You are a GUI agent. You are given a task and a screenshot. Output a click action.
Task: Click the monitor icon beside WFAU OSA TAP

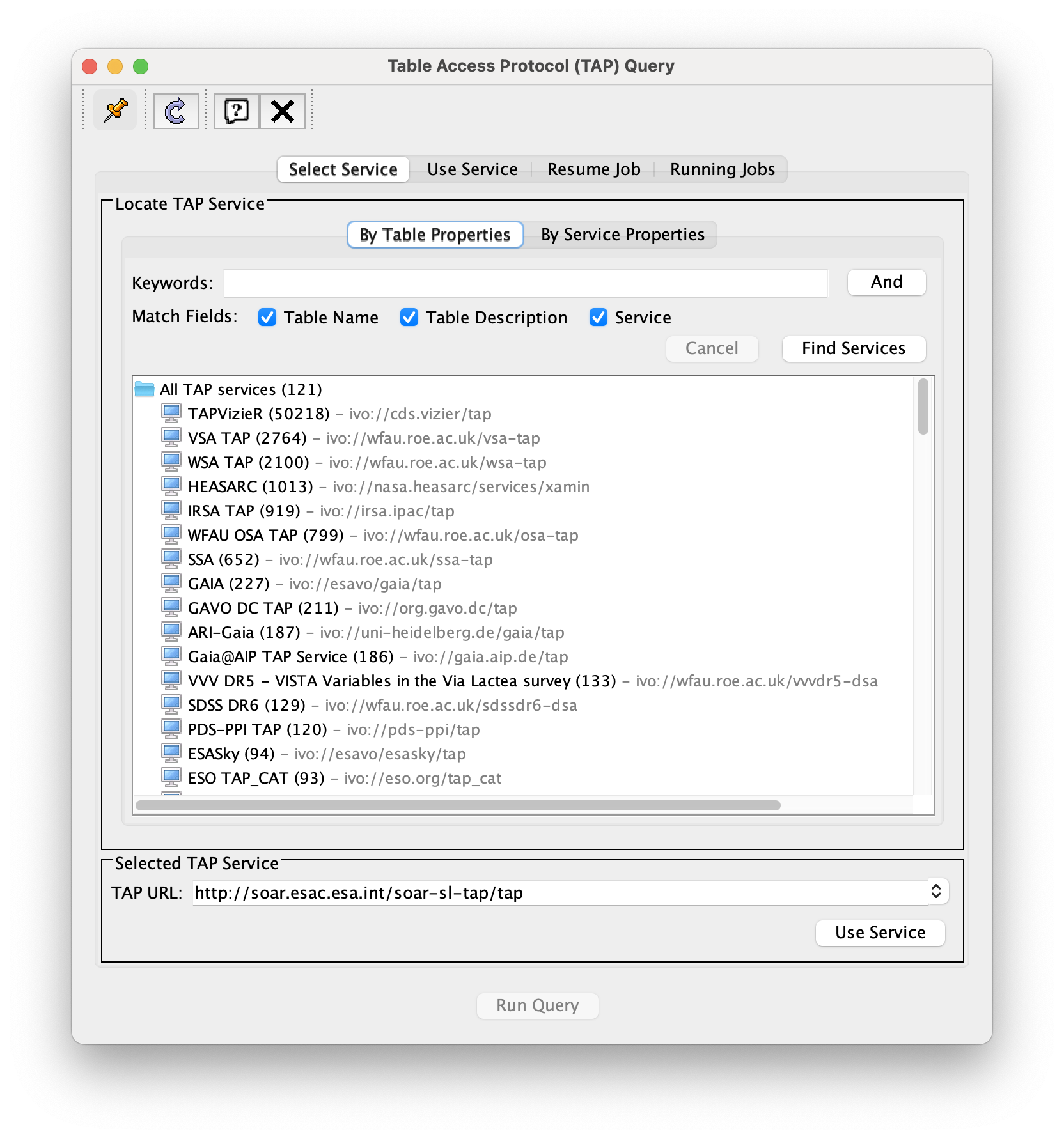[171, 534]
